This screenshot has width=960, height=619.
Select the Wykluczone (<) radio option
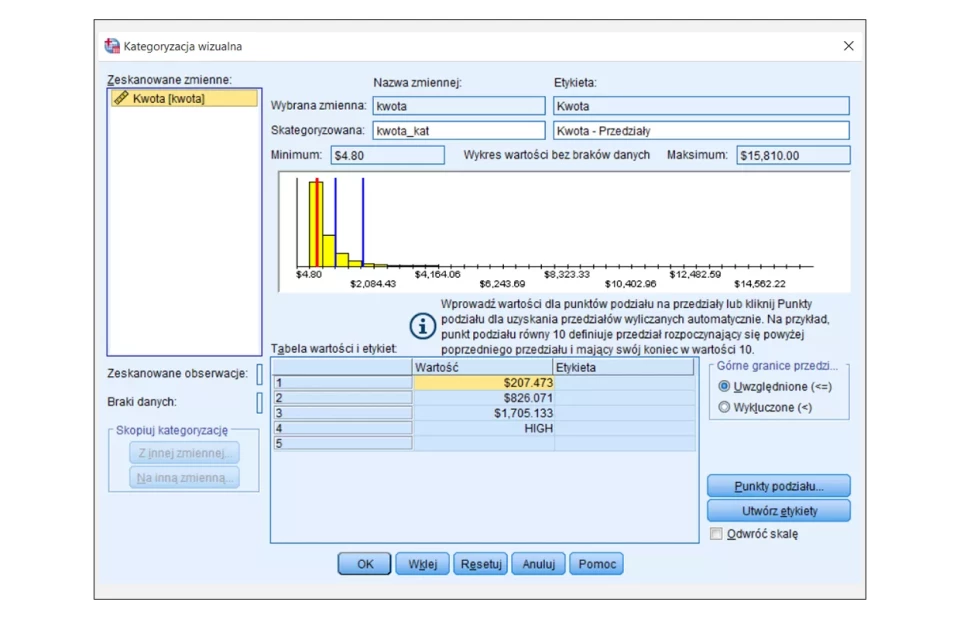click(x=725, y=407)
